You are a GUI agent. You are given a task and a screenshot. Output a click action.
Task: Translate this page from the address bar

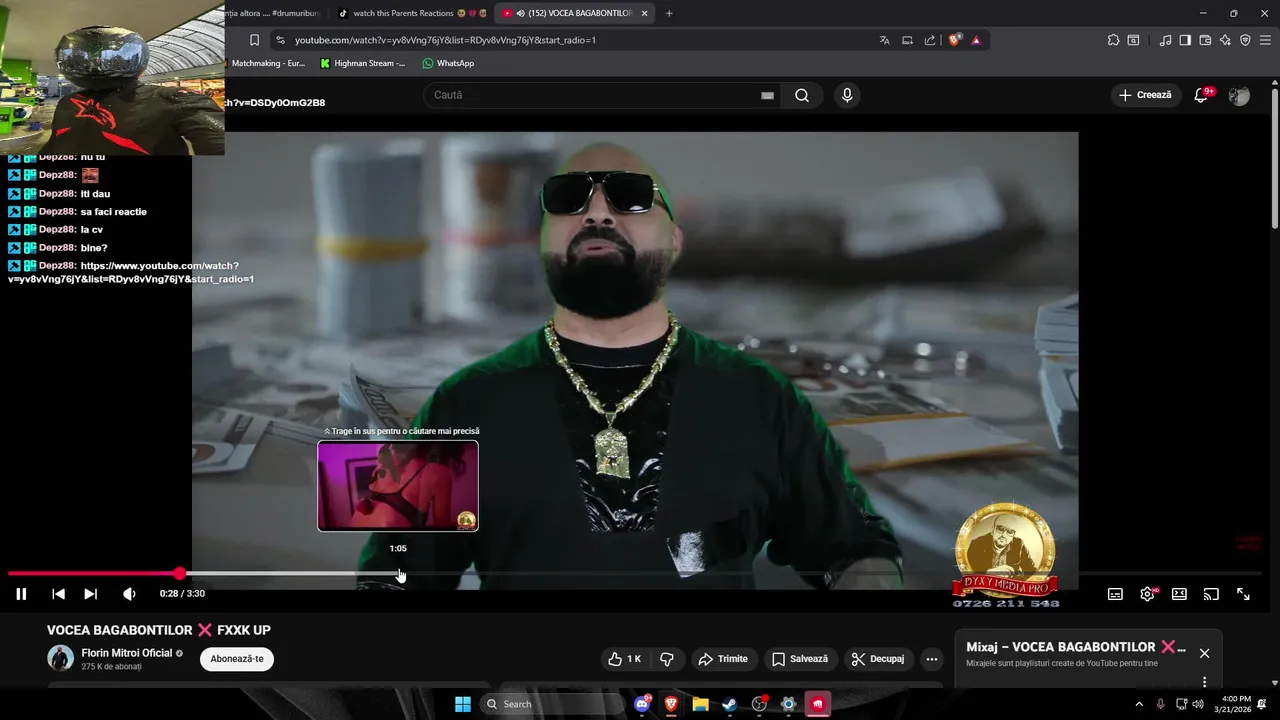pyautogui.click(x=884, y=40)
